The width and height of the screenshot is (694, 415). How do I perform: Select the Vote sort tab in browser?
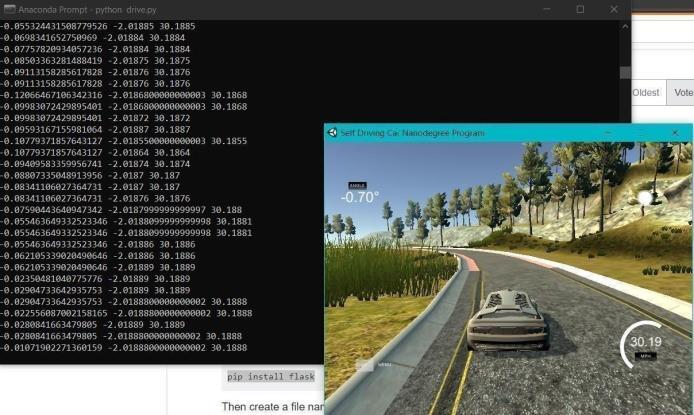pos(682,92)
